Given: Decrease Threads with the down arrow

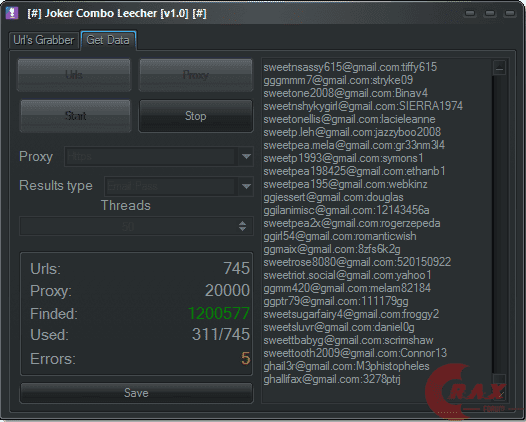Looking at the screenshot, I should 242,229.
